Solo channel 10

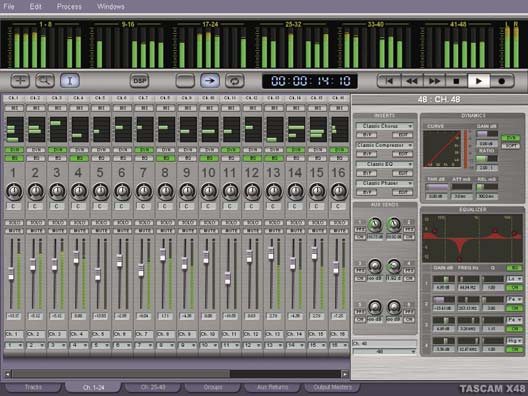pyautogui.click(x=209, y=223)
